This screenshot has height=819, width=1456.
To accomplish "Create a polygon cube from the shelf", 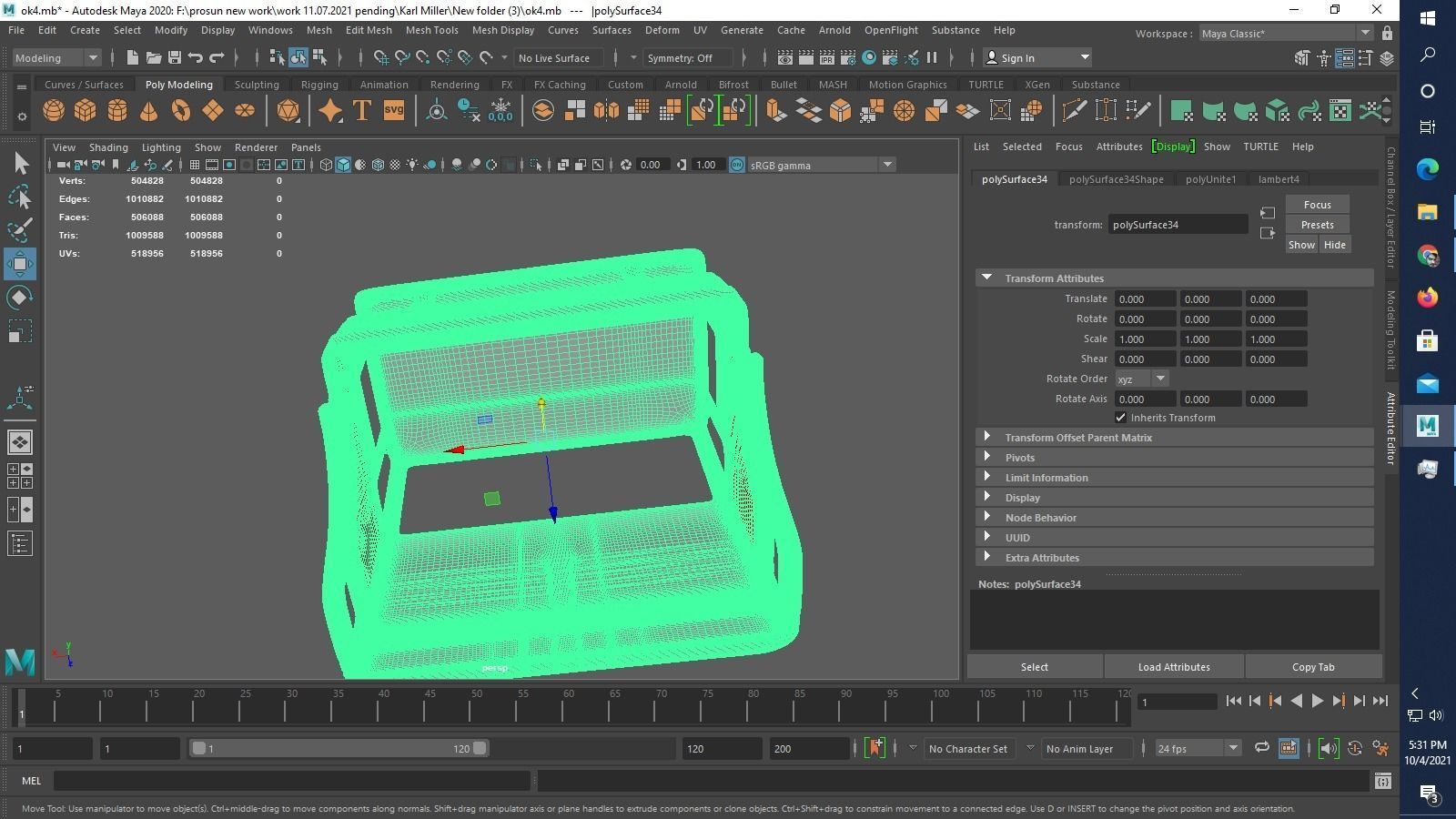I will (86, 111).
